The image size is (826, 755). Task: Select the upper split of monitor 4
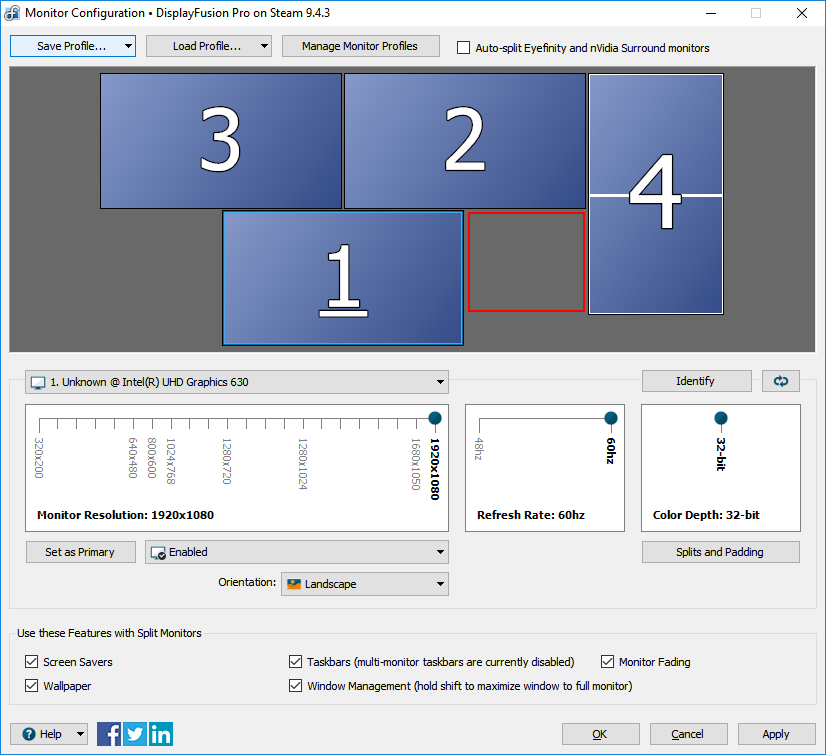[655, 133]
